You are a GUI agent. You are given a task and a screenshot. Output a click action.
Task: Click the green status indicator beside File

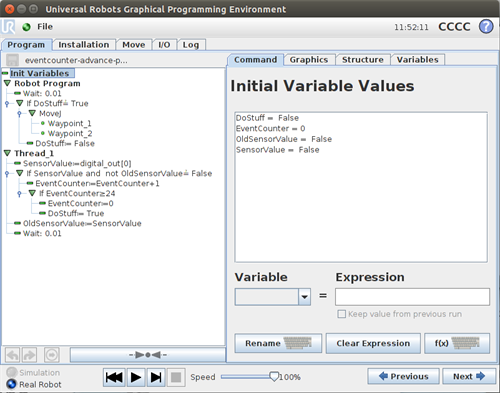point(26,27)
